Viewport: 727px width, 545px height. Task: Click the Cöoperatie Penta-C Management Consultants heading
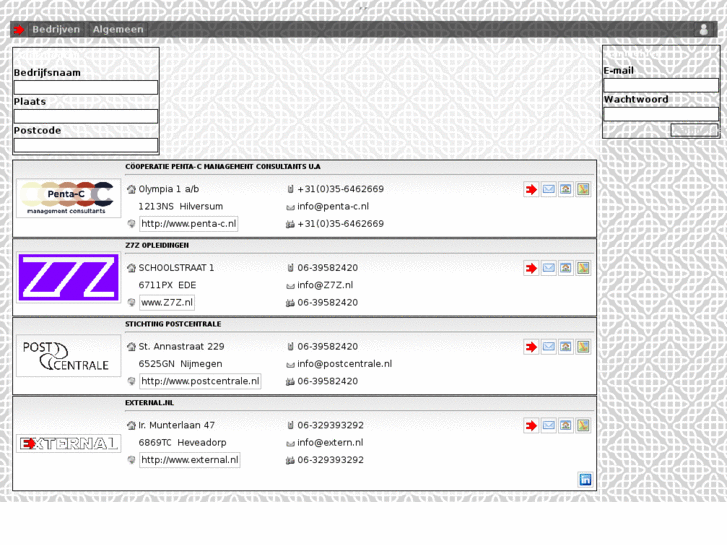click(x=223, y=167)
